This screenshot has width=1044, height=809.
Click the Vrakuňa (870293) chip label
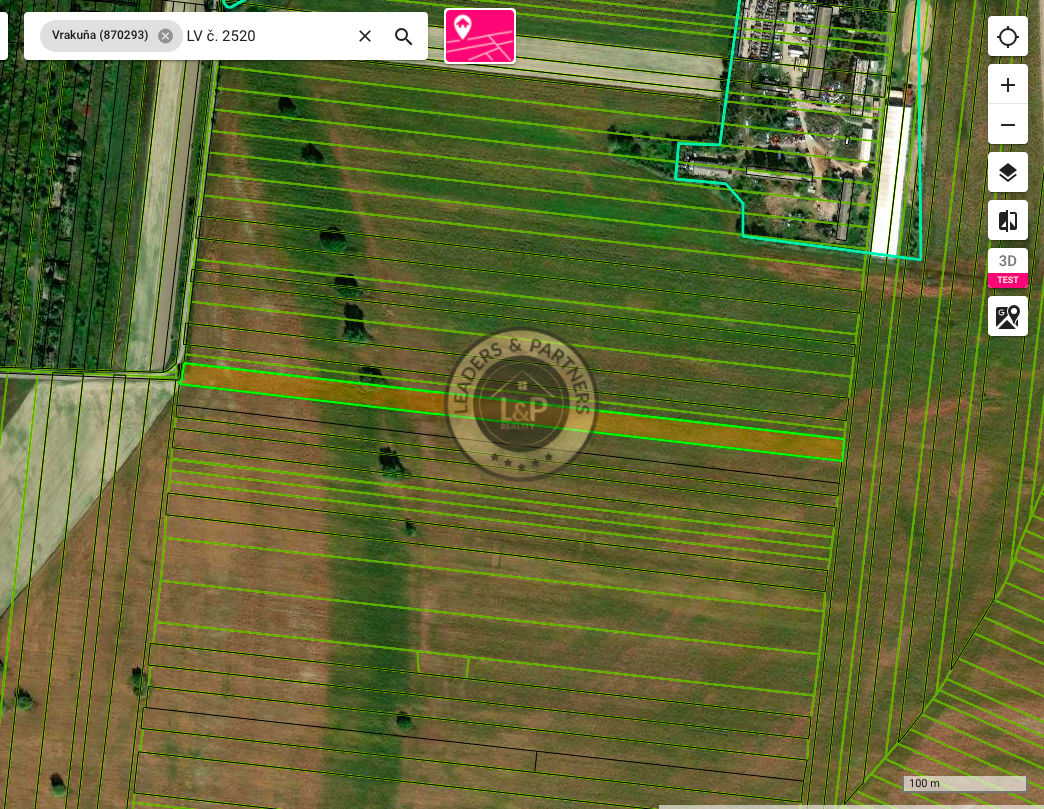(100, 35)
